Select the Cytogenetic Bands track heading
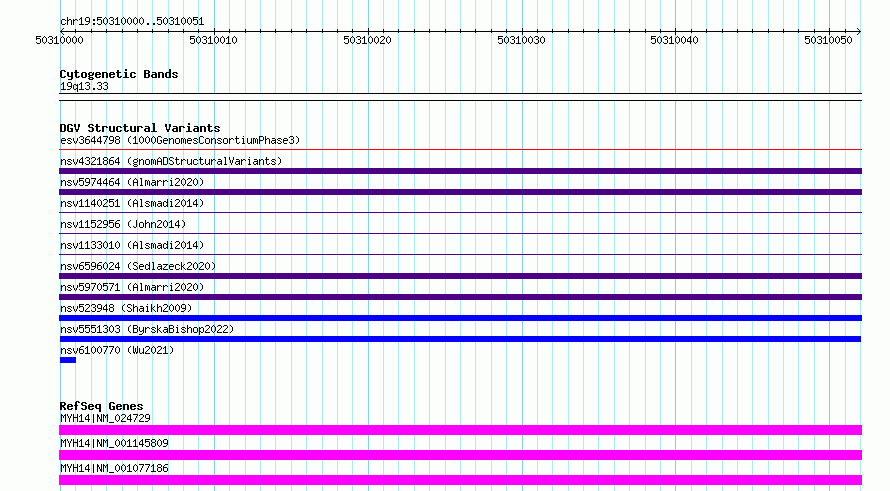This screenshot has width=890, height=491. 119,74
